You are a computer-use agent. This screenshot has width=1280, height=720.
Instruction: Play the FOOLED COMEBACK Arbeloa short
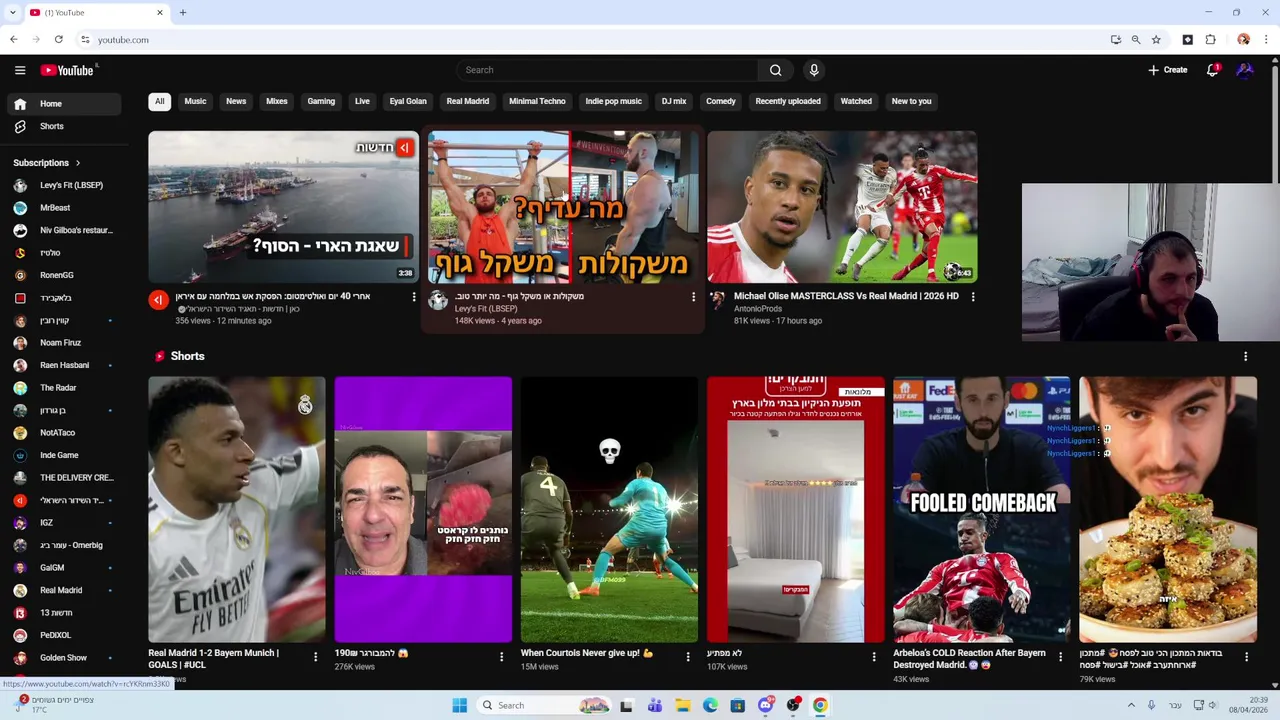[x=981, y=509]
